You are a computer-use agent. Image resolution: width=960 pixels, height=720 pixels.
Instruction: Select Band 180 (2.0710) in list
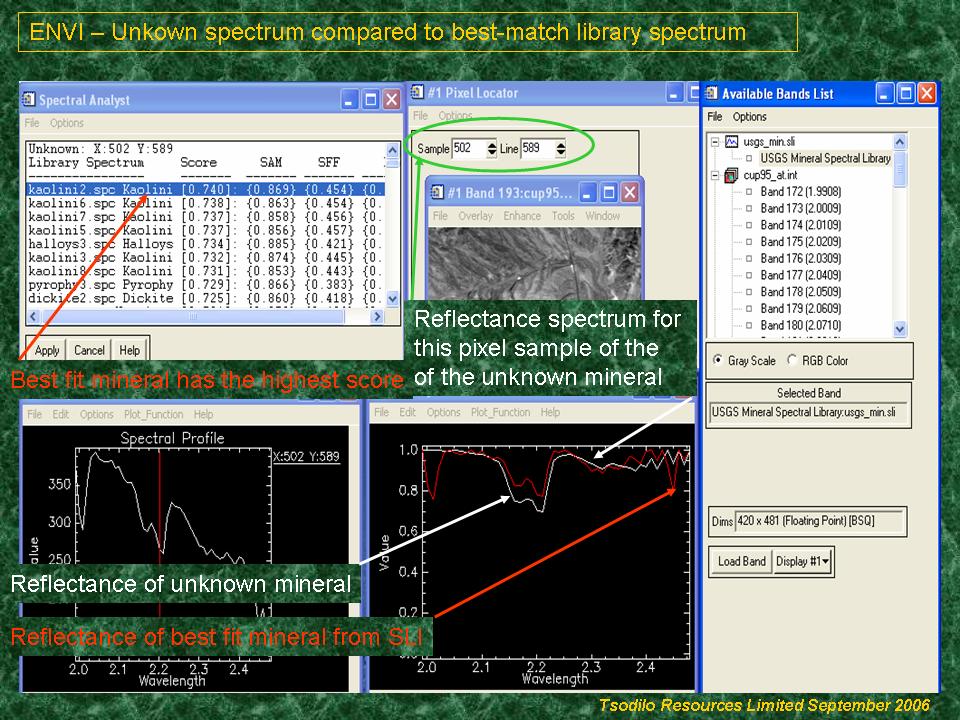coord(800,325)
